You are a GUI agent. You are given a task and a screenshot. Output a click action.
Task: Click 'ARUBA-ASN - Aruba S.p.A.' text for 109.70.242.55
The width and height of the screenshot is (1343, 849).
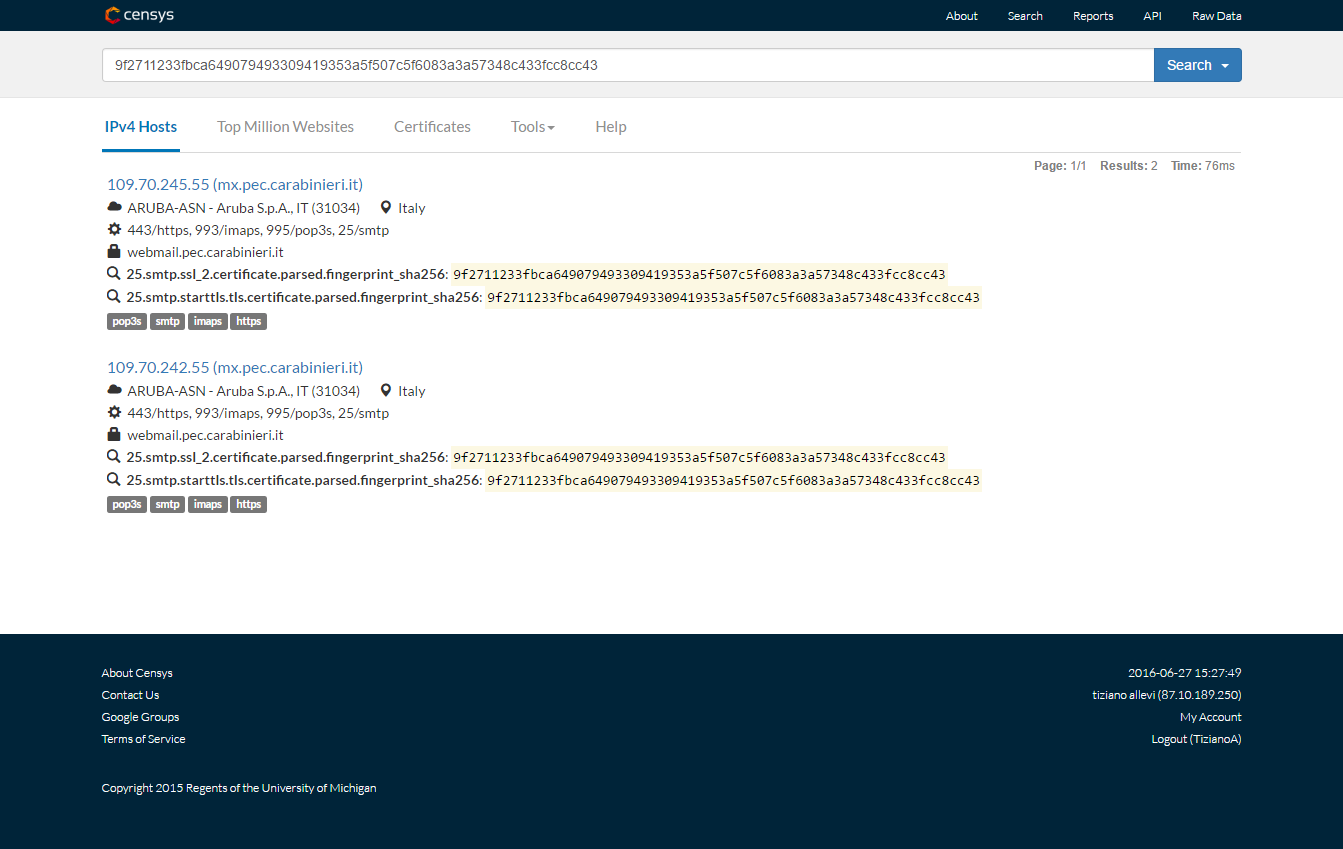point(243,391)
